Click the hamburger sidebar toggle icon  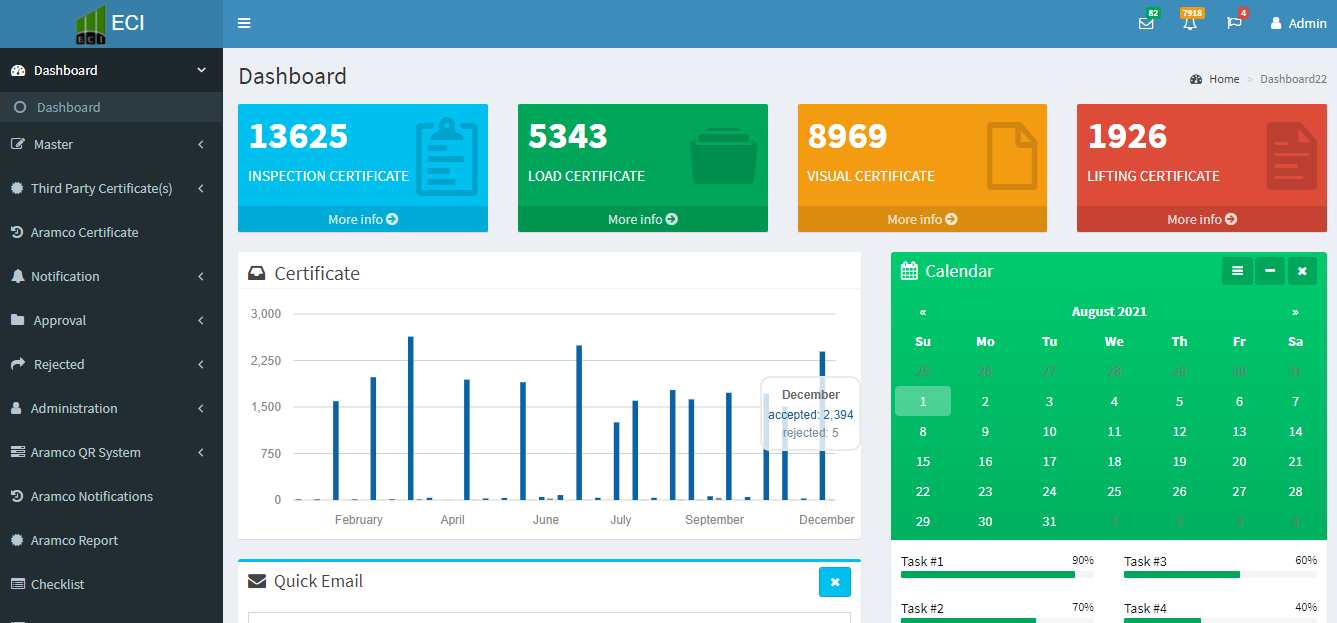(244, 23)
